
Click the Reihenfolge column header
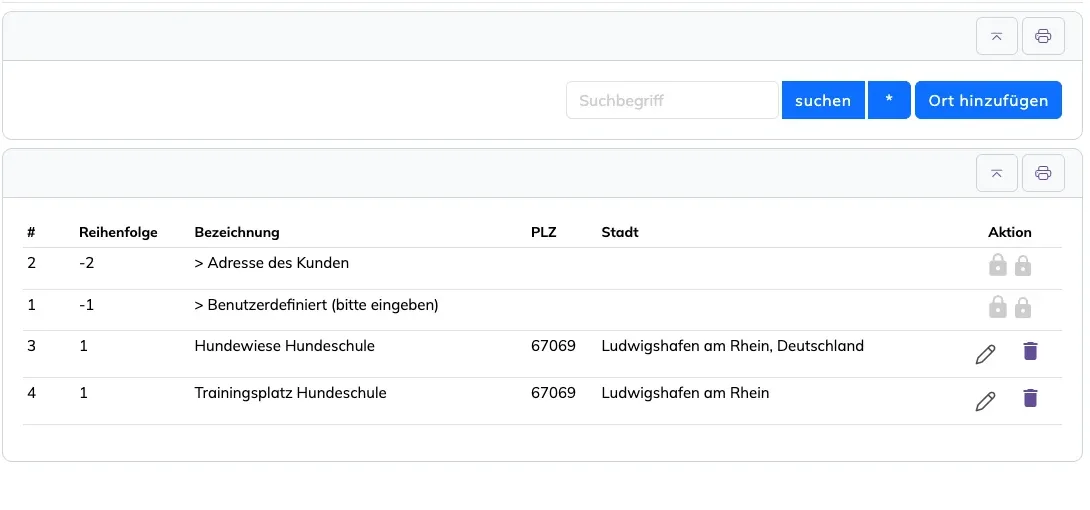click(118, 232)
